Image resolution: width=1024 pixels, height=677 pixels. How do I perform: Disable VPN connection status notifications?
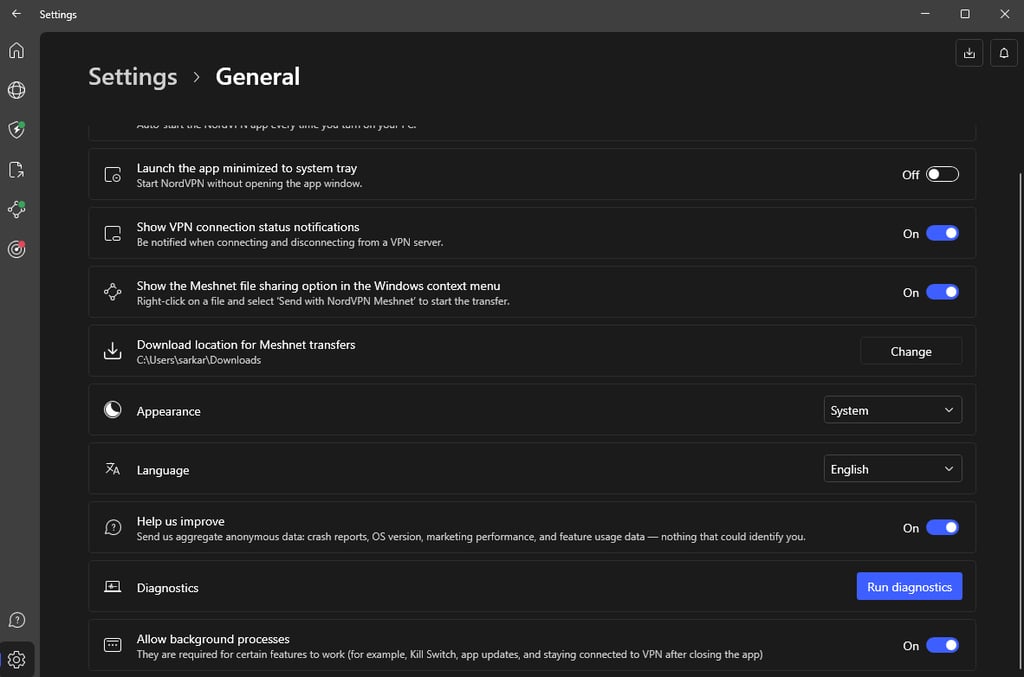click(x=942, y=233)
